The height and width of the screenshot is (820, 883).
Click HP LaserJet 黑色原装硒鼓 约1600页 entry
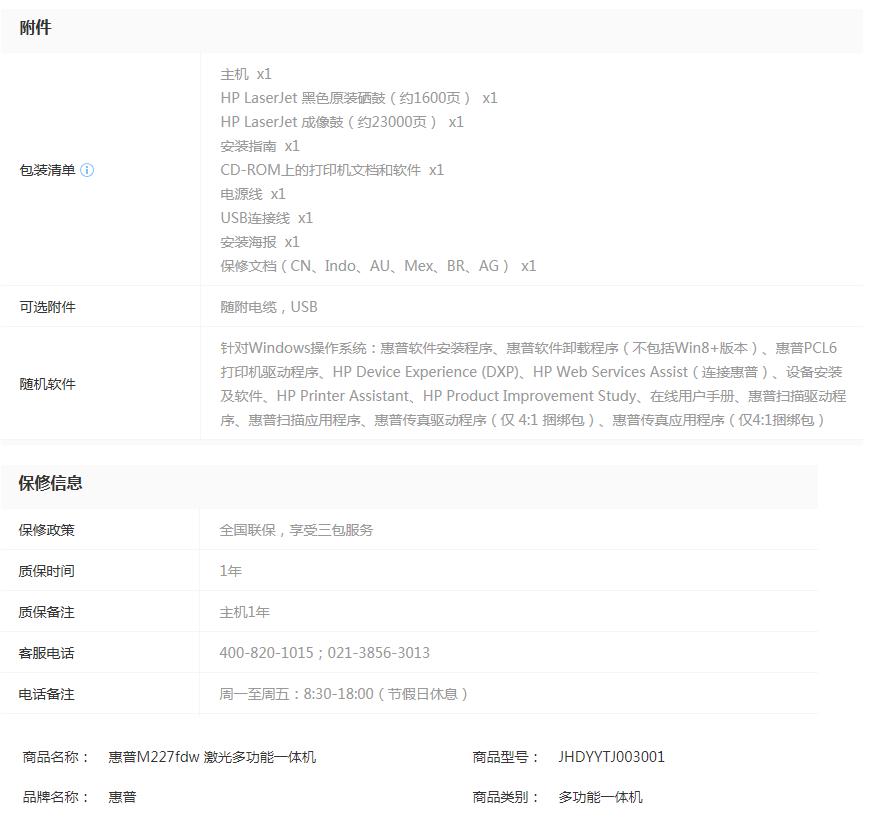pos(359,98)
